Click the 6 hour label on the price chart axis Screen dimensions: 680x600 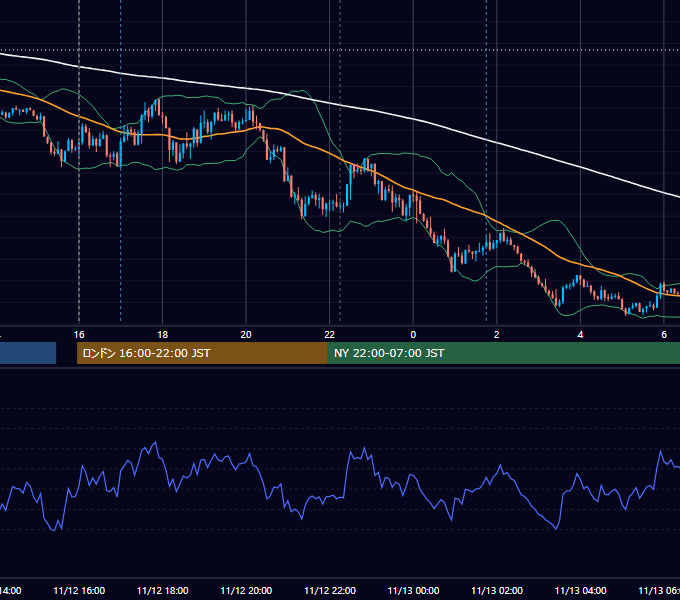click(x=664, y=335)
